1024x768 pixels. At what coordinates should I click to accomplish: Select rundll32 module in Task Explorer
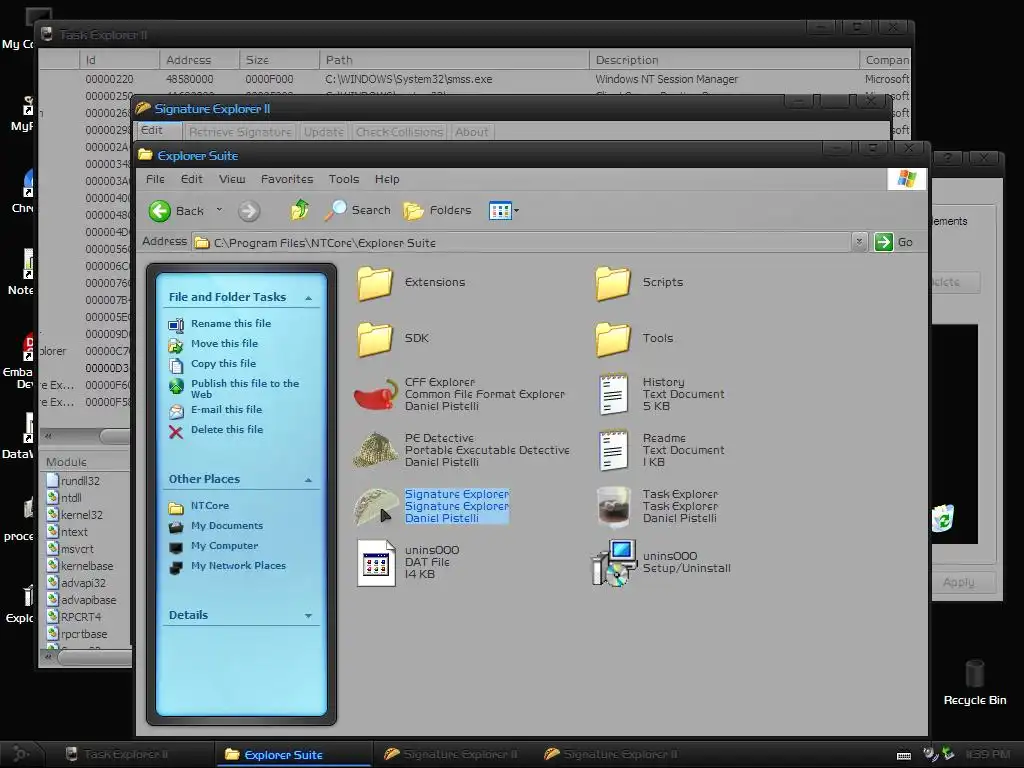click(x=80, y=481)
